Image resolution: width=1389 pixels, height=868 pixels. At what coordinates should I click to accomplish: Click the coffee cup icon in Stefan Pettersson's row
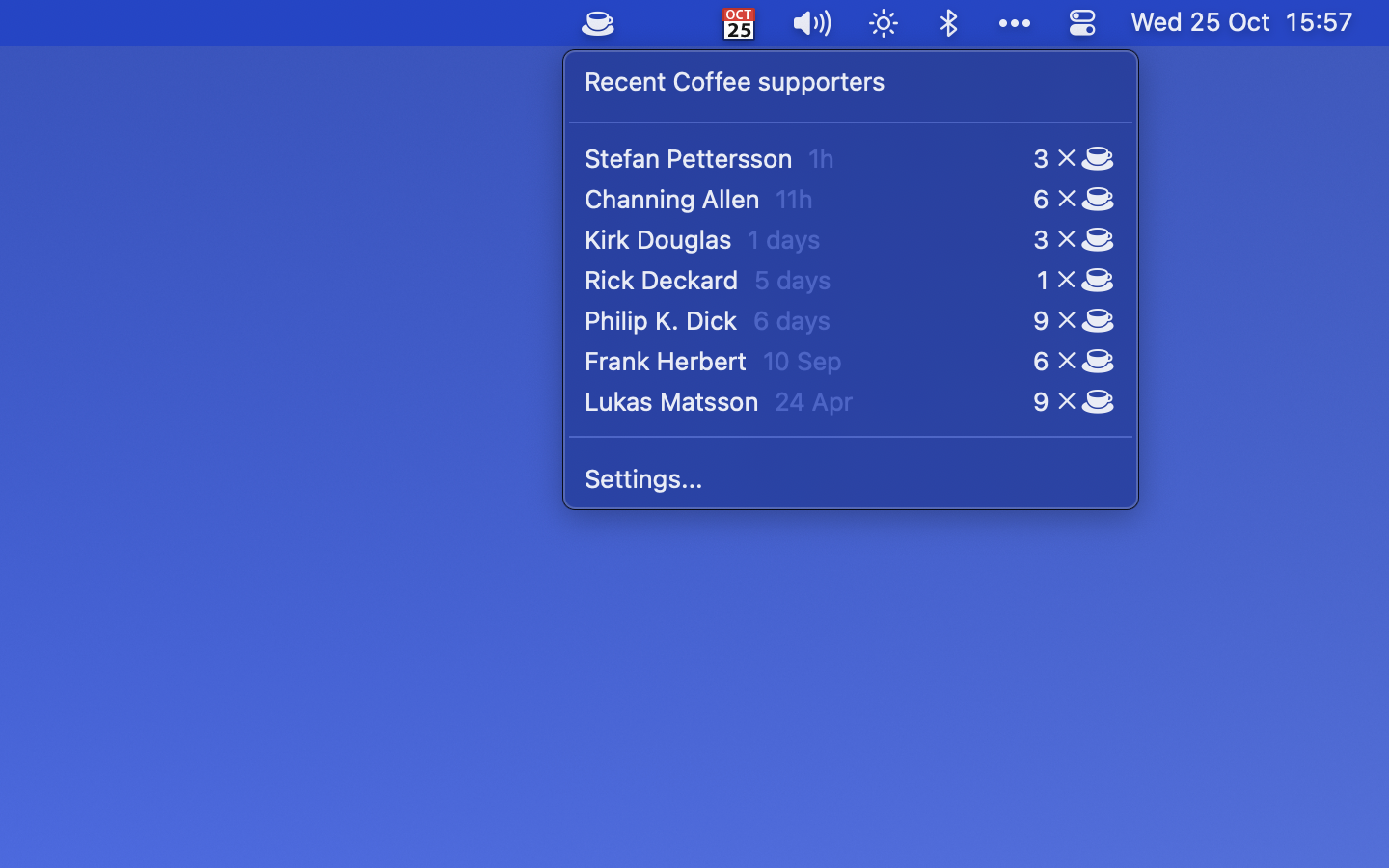(x=1098, y=158)
